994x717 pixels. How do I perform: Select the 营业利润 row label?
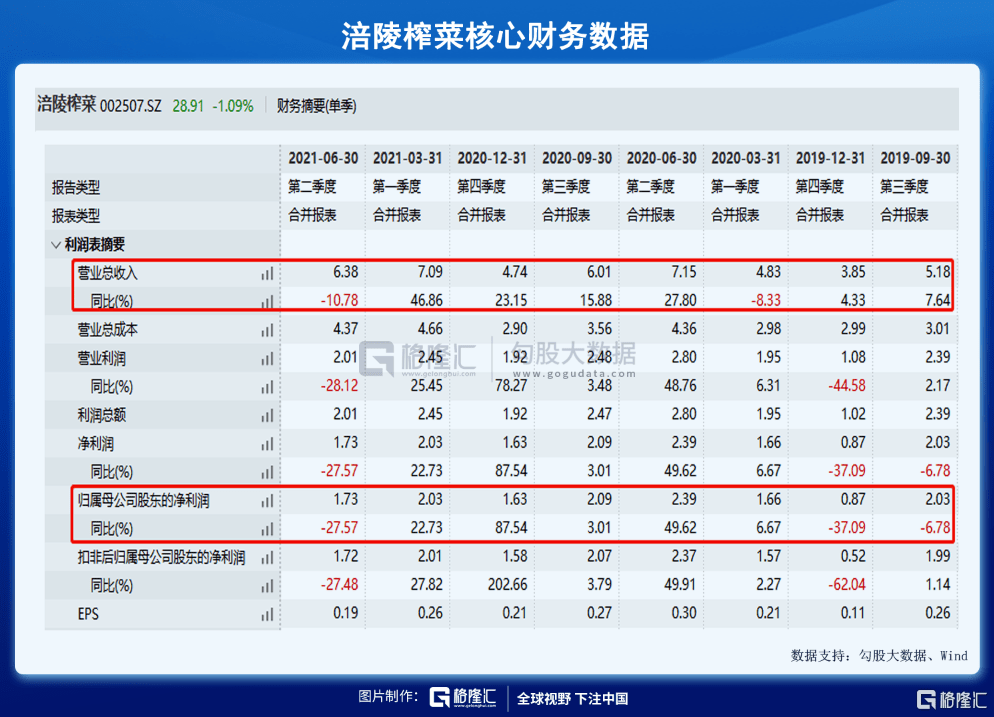pos(101,358)
